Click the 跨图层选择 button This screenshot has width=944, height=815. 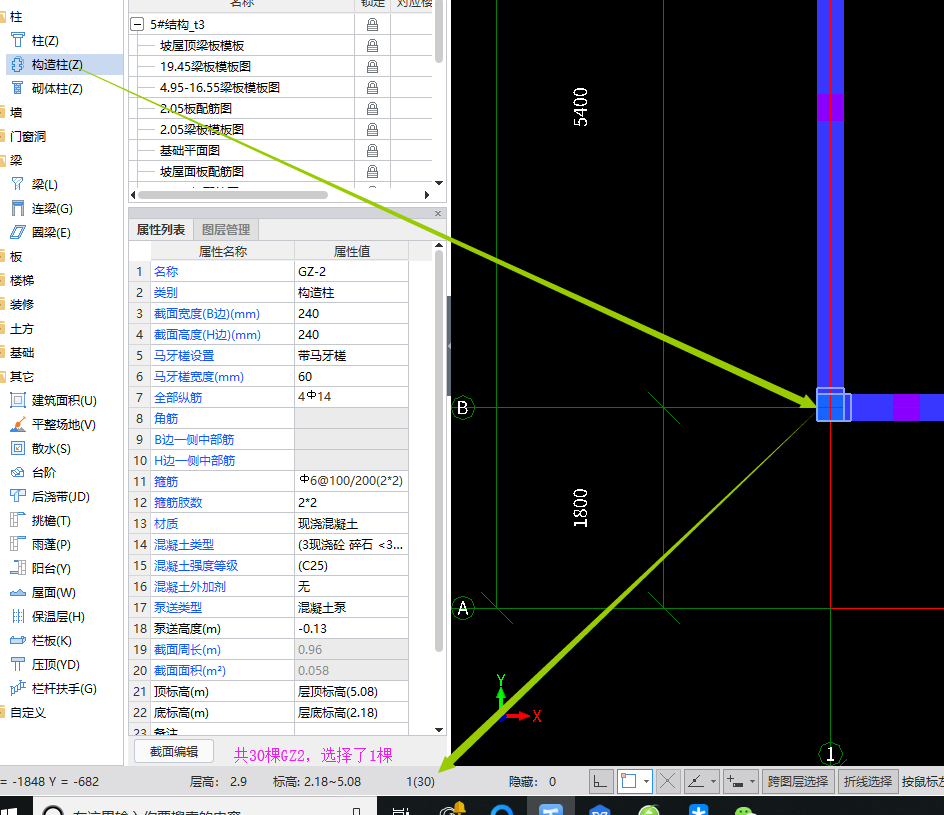pyautogui.click(x=798, y=781)
